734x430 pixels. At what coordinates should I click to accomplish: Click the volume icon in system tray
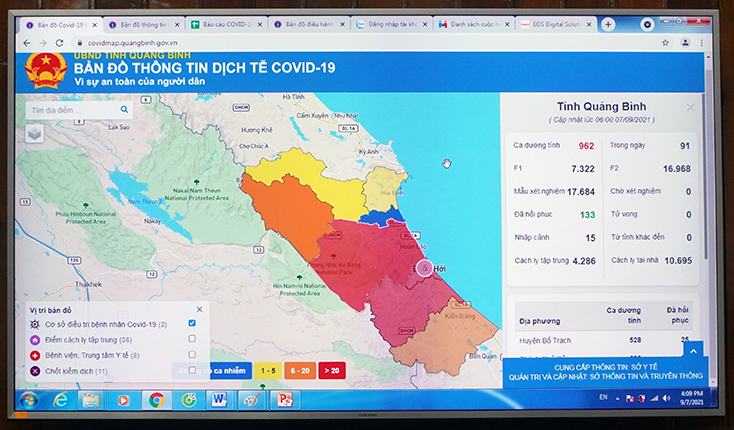pos(667,398)
